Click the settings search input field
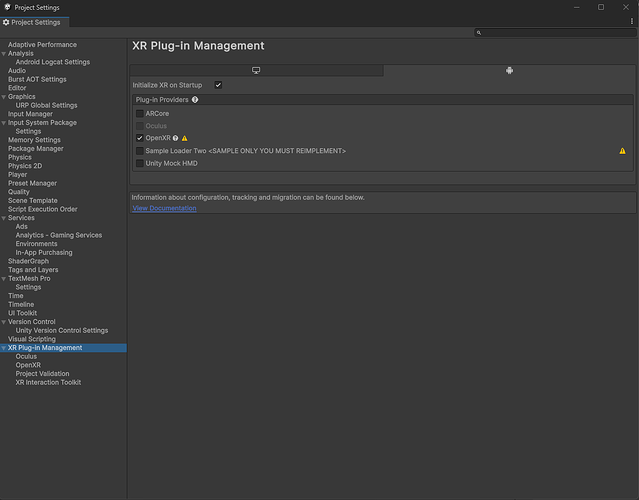This screenshot has height=500, width=639. click(558, 33)
